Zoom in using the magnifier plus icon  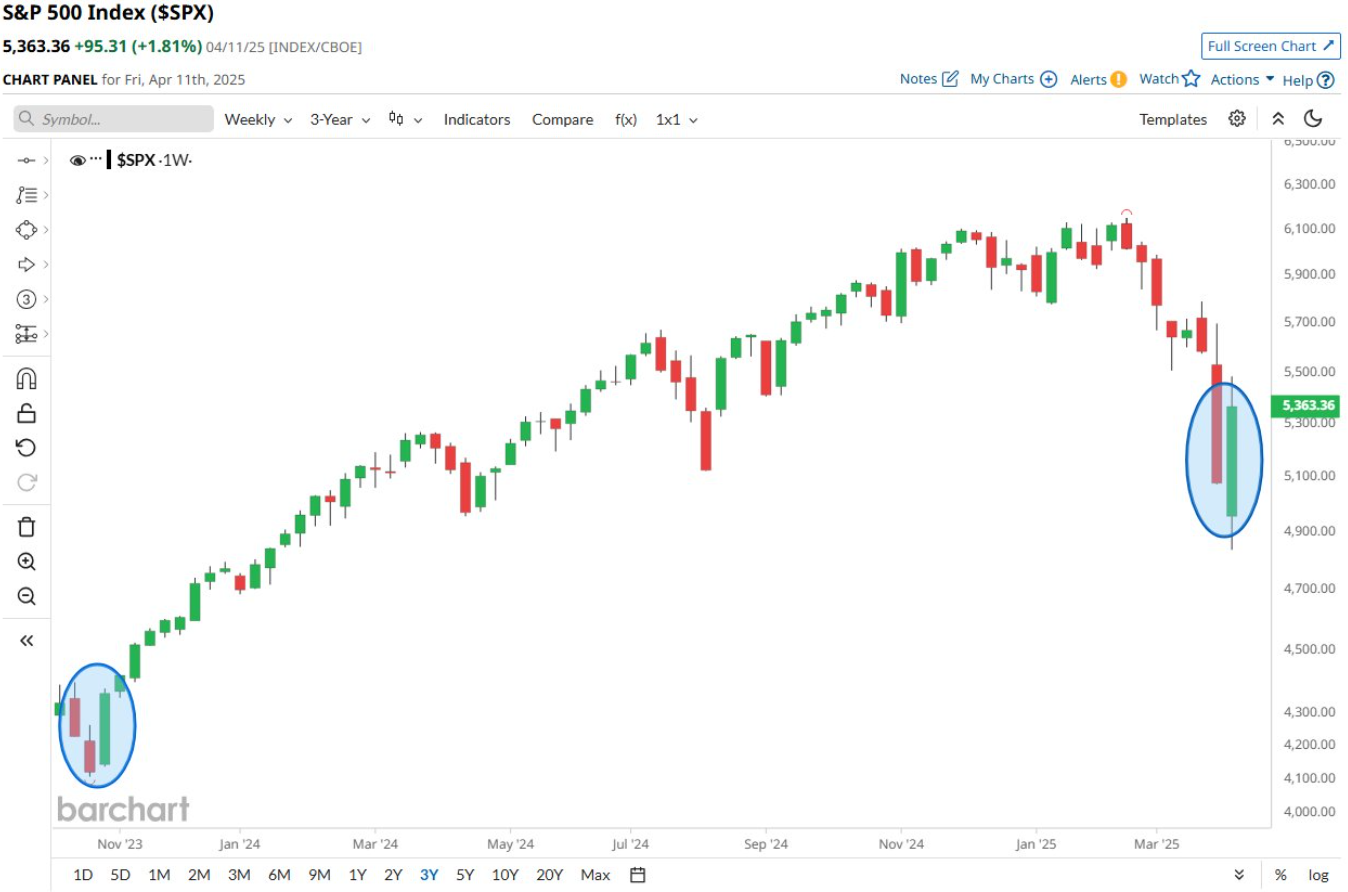click(x=27, y=562)
